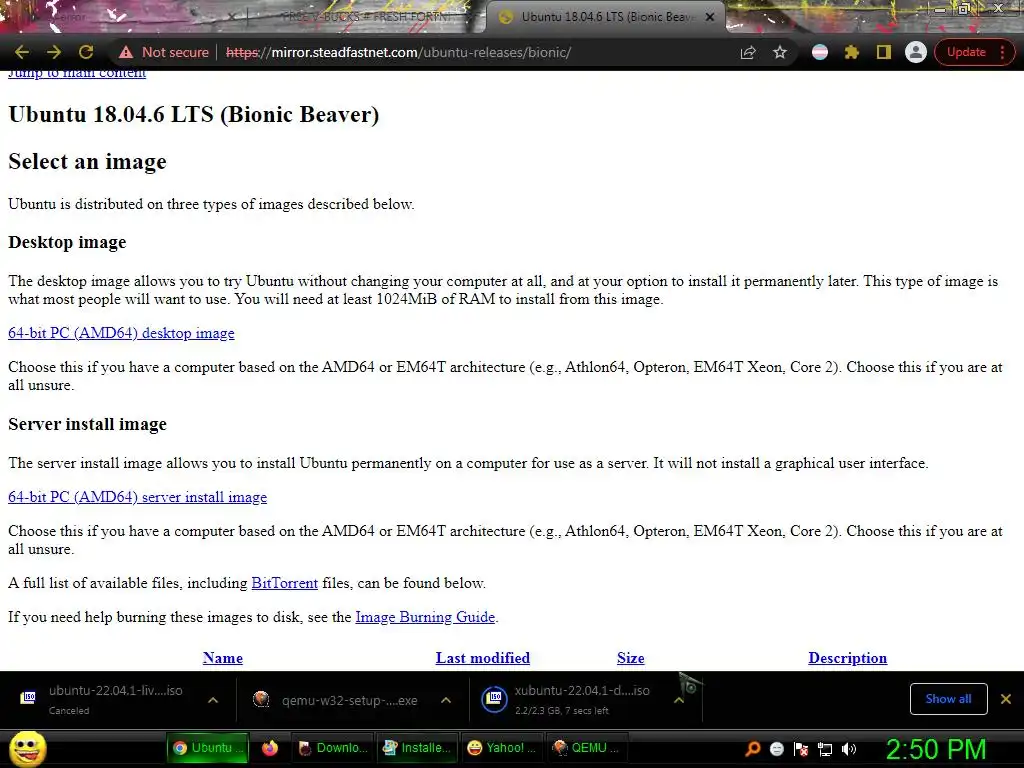Sort the file list by Last modified
This screenshot has height=768, width=1024.
click(483, 658)
